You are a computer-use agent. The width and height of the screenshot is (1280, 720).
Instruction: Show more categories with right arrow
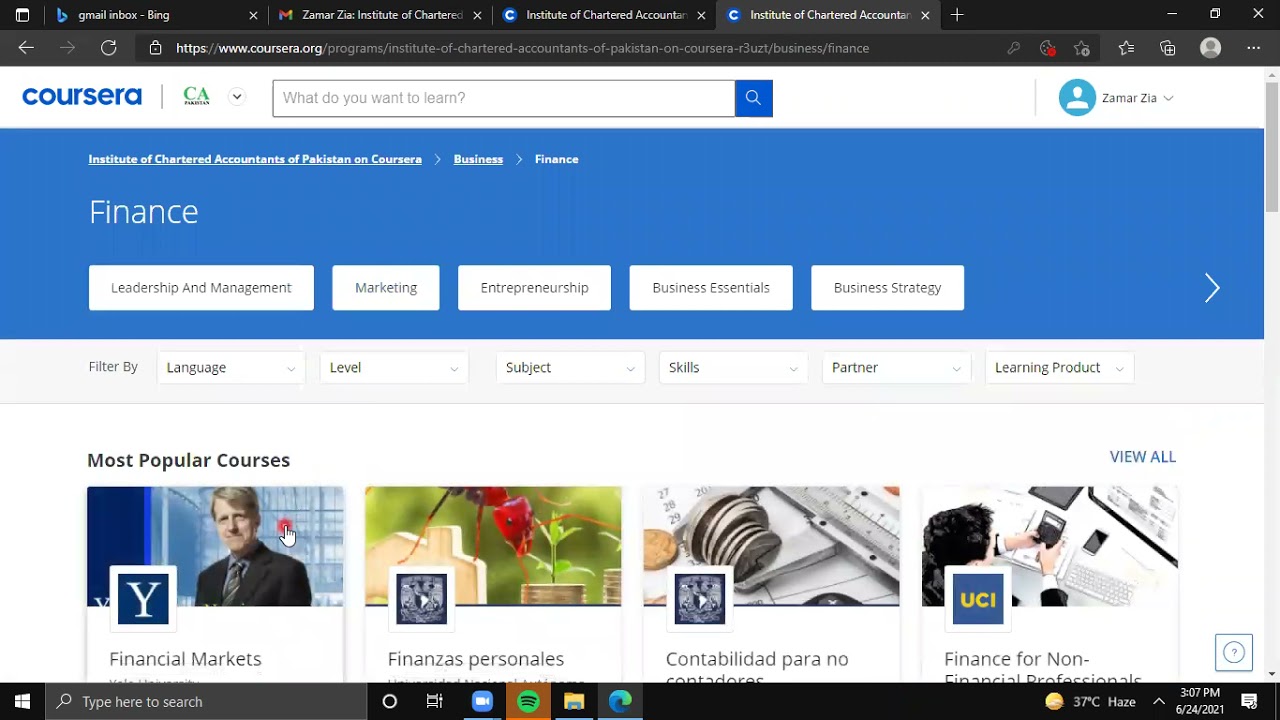1212,288
